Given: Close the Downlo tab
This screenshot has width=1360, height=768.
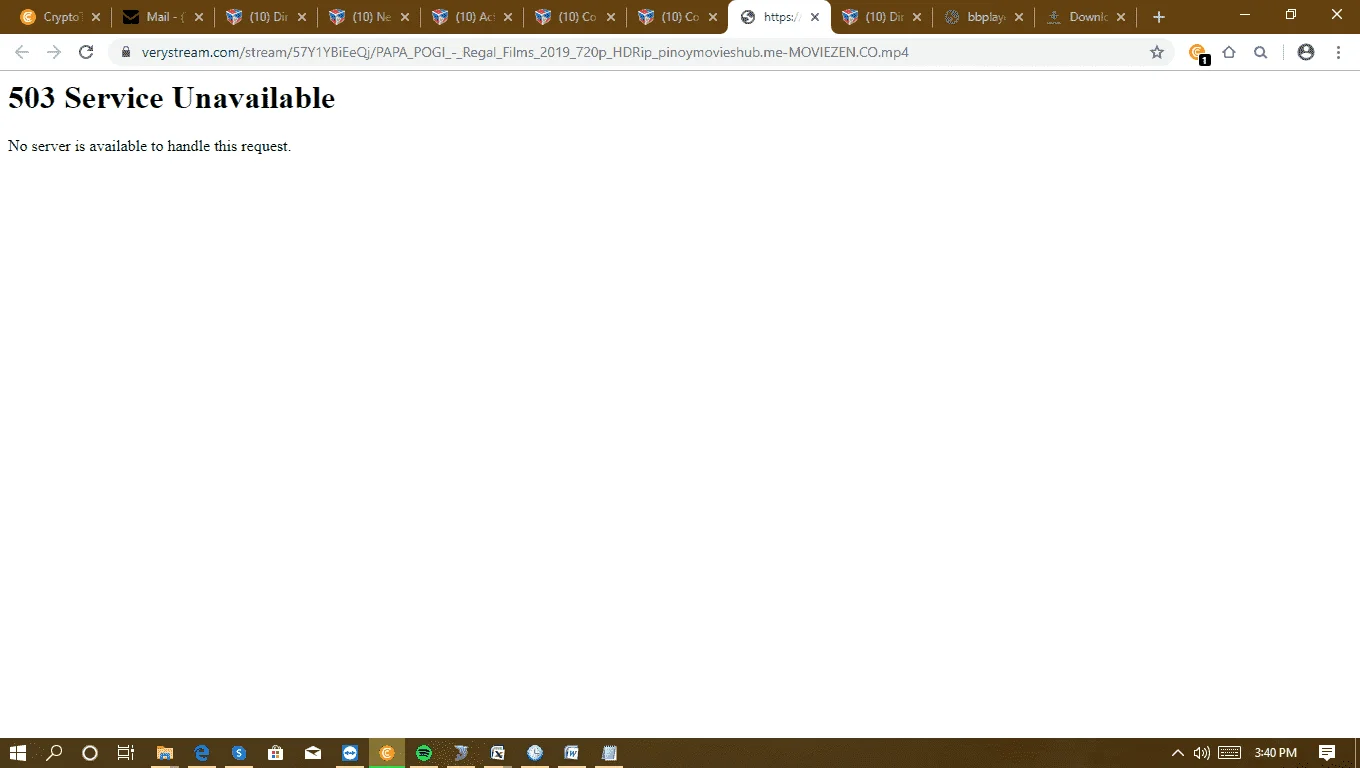Looking at the screenshot, I should (x=1121, y=17).
